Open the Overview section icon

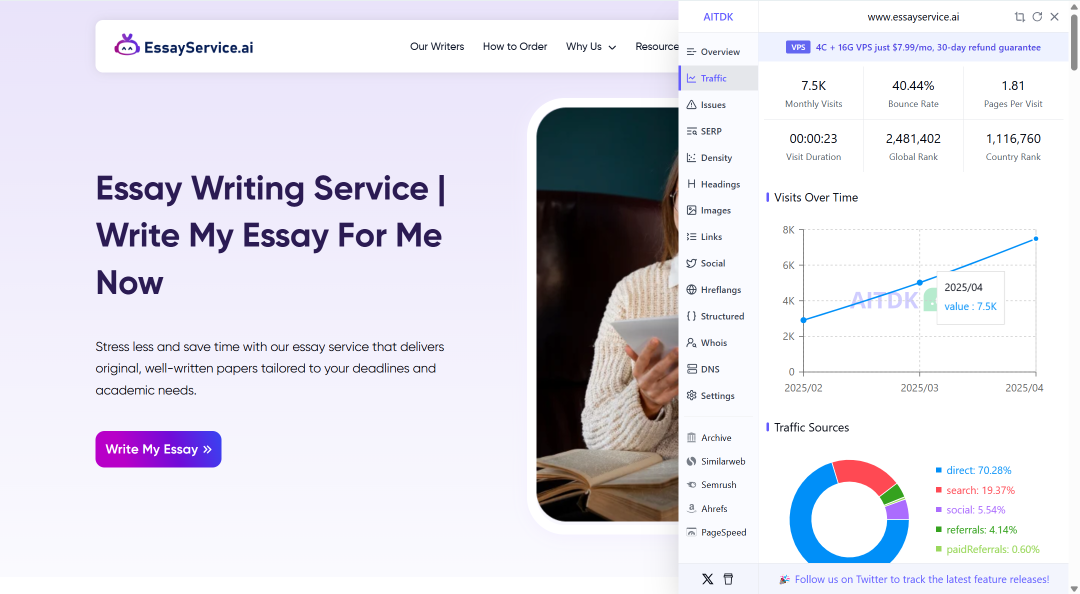(x=692, y=52)
